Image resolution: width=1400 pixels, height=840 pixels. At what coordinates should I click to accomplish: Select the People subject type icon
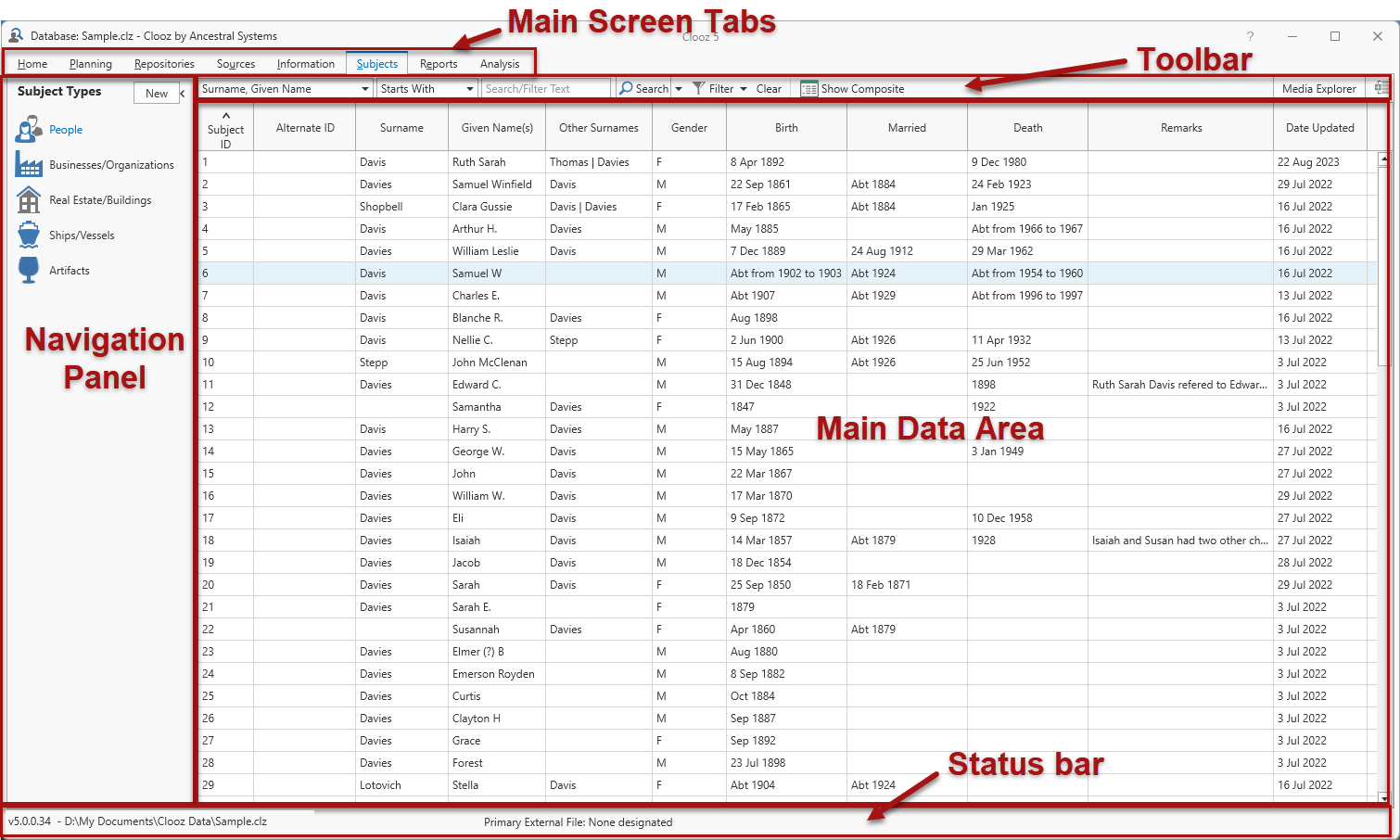[28, 130]
